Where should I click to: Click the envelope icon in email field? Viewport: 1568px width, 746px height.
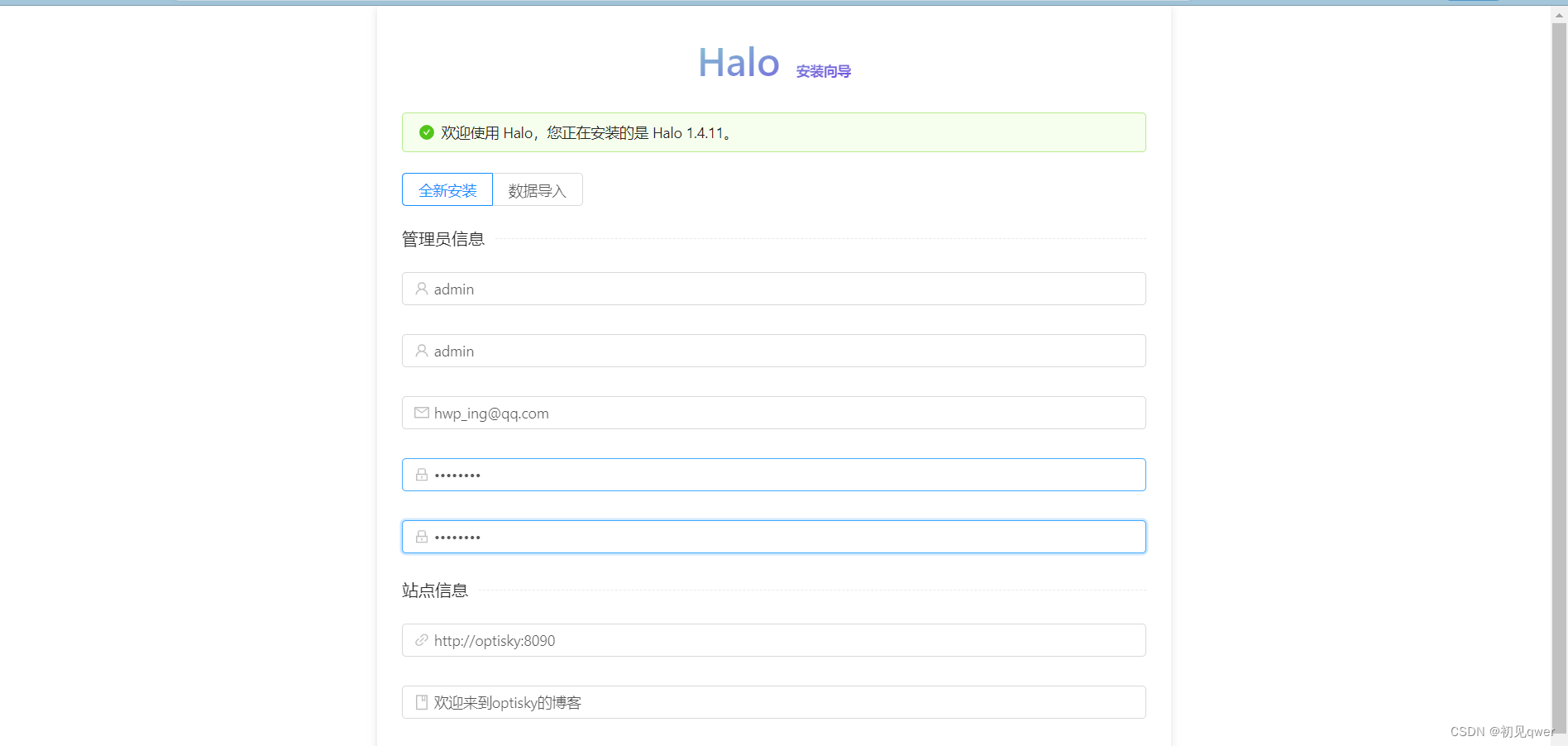click(x=422, y=413)
